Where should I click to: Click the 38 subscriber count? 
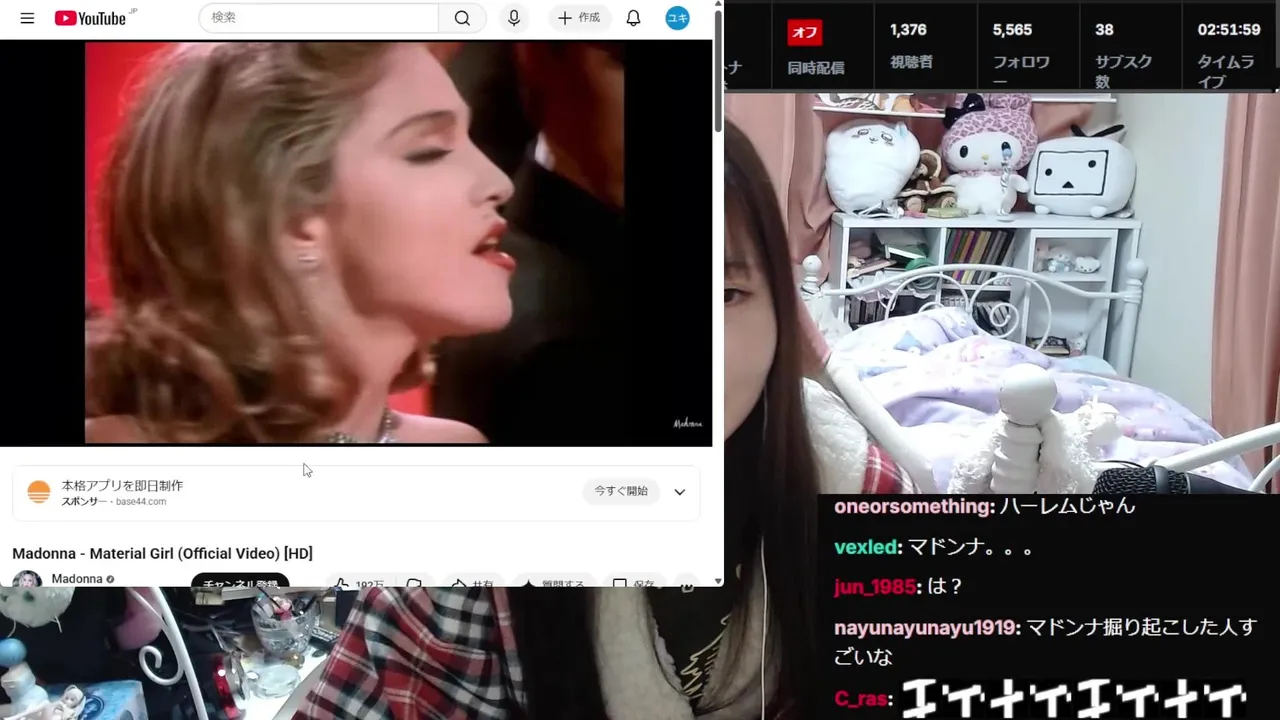1104,30
